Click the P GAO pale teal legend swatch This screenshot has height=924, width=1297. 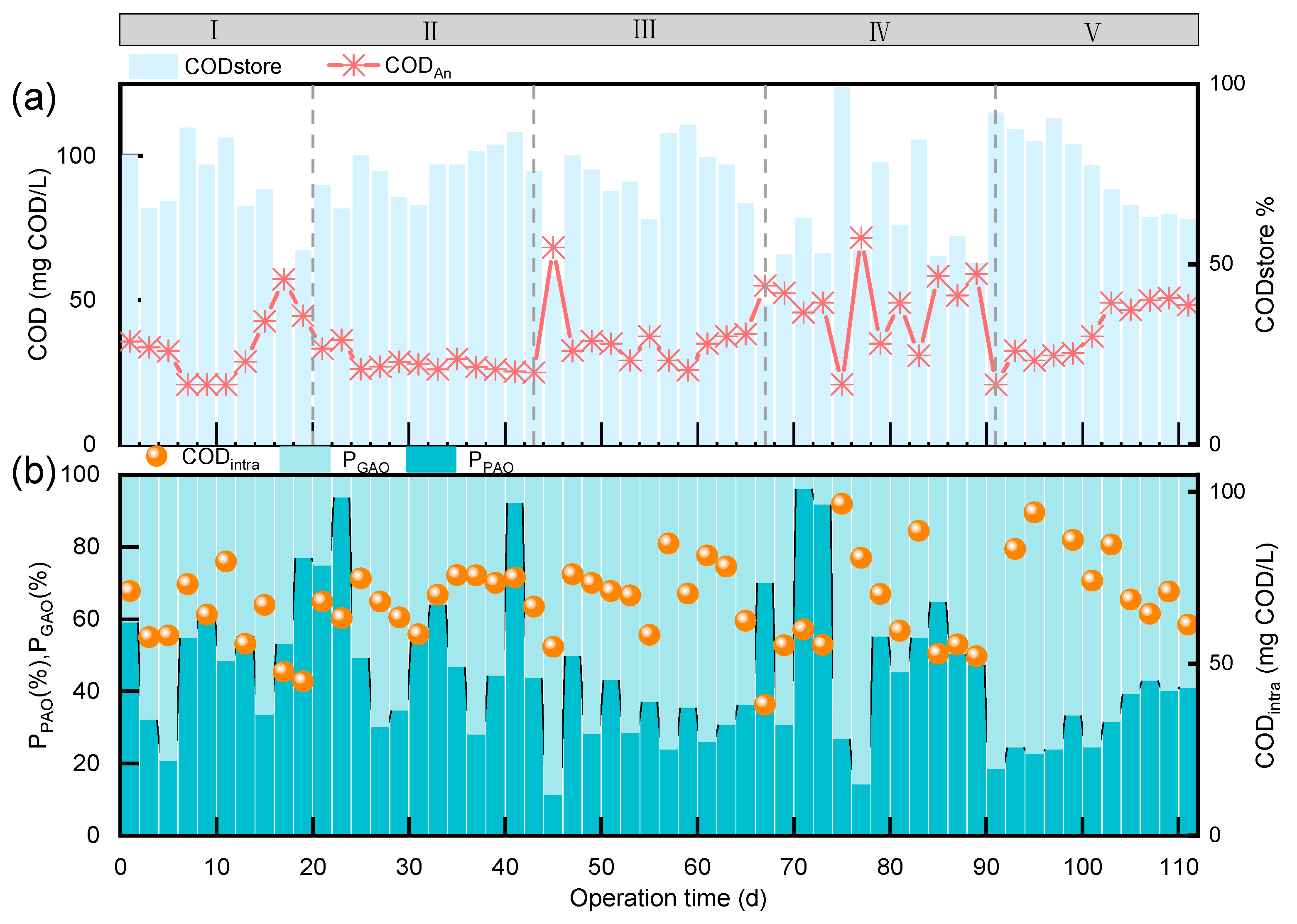pos(304,460)
